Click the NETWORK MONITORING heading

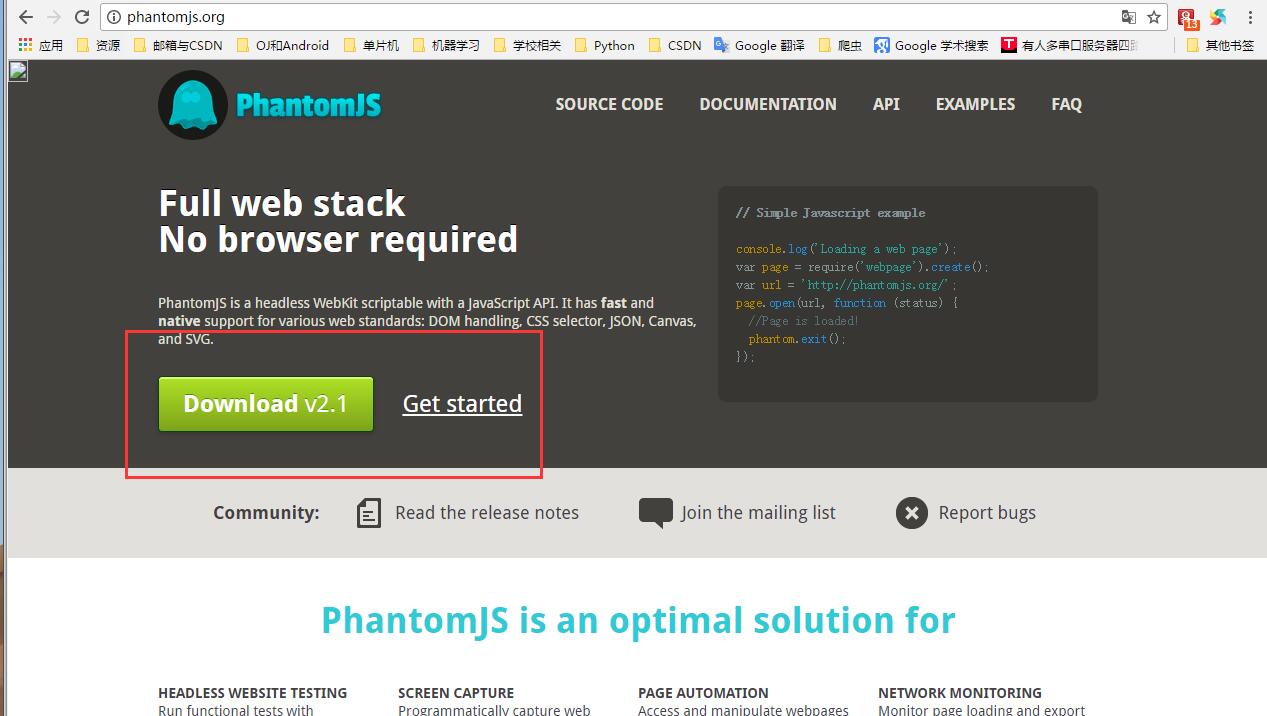click(960, 693)
